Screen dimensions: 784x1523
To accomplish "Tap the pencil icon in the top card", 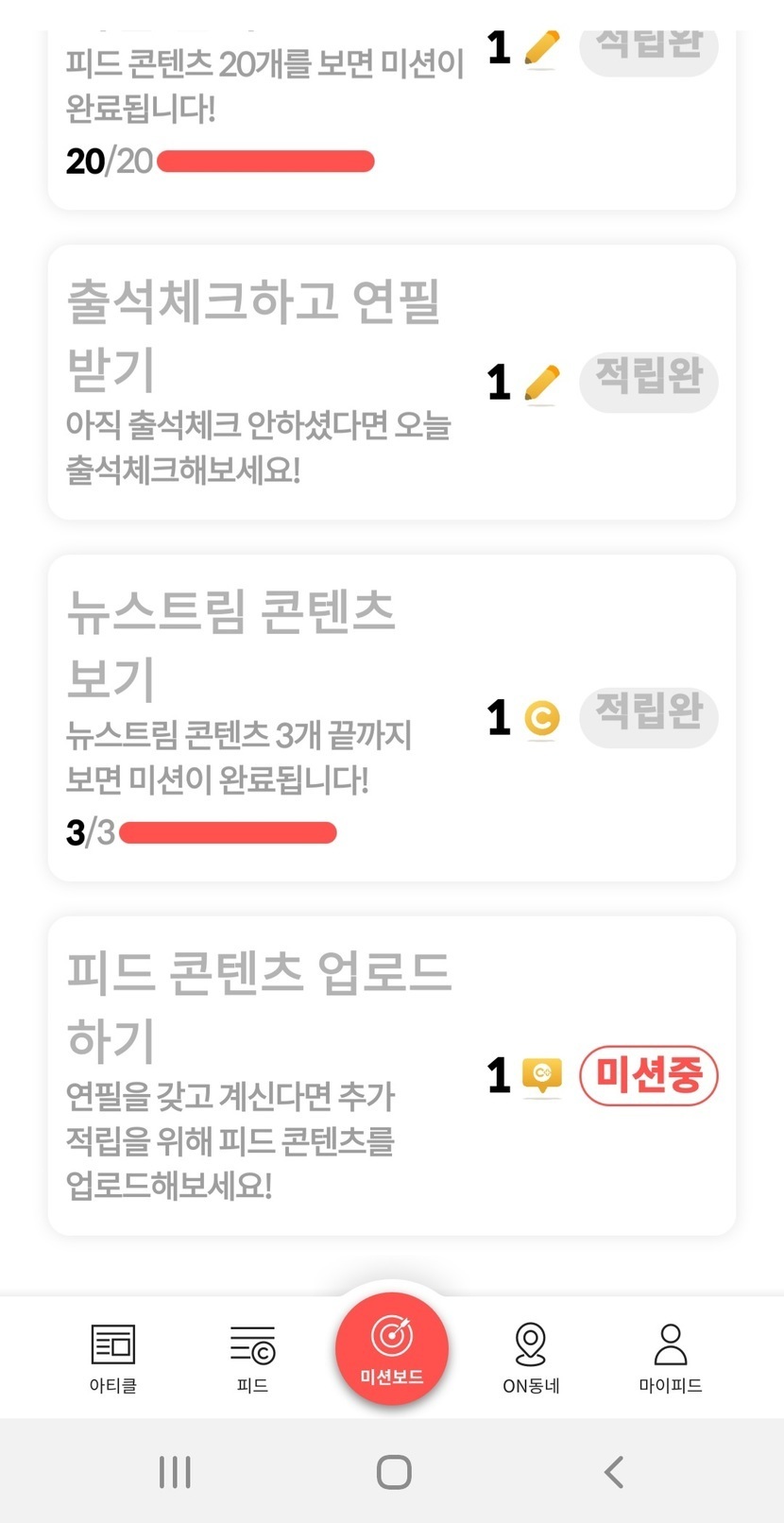I will (x=541, y=48).
